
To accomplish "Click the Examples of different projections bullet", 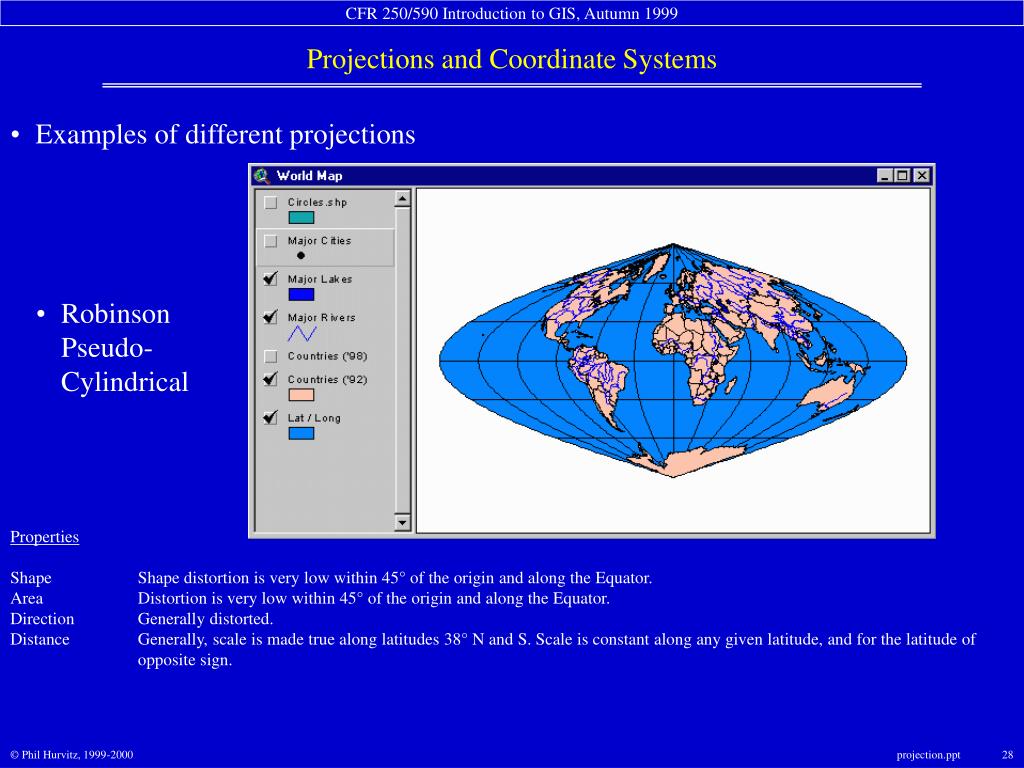I will coord(225,135).
